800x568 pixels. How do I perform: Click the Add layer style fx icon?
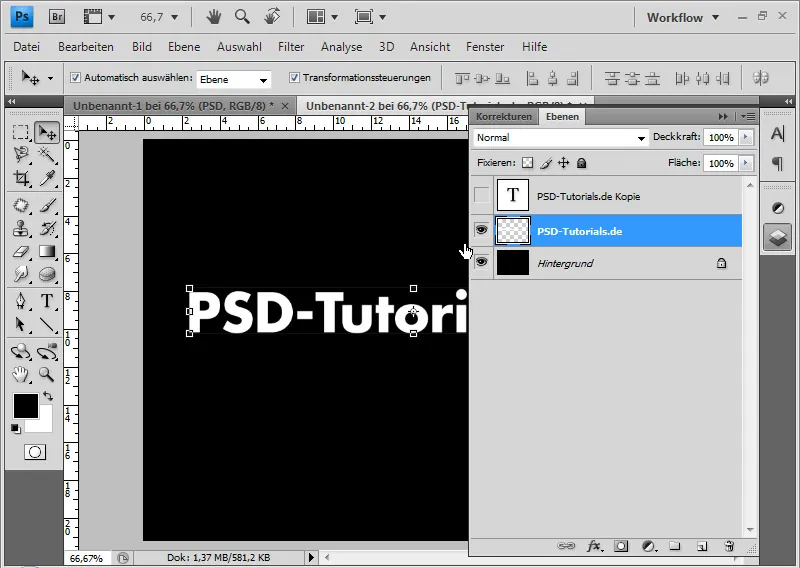594,547
